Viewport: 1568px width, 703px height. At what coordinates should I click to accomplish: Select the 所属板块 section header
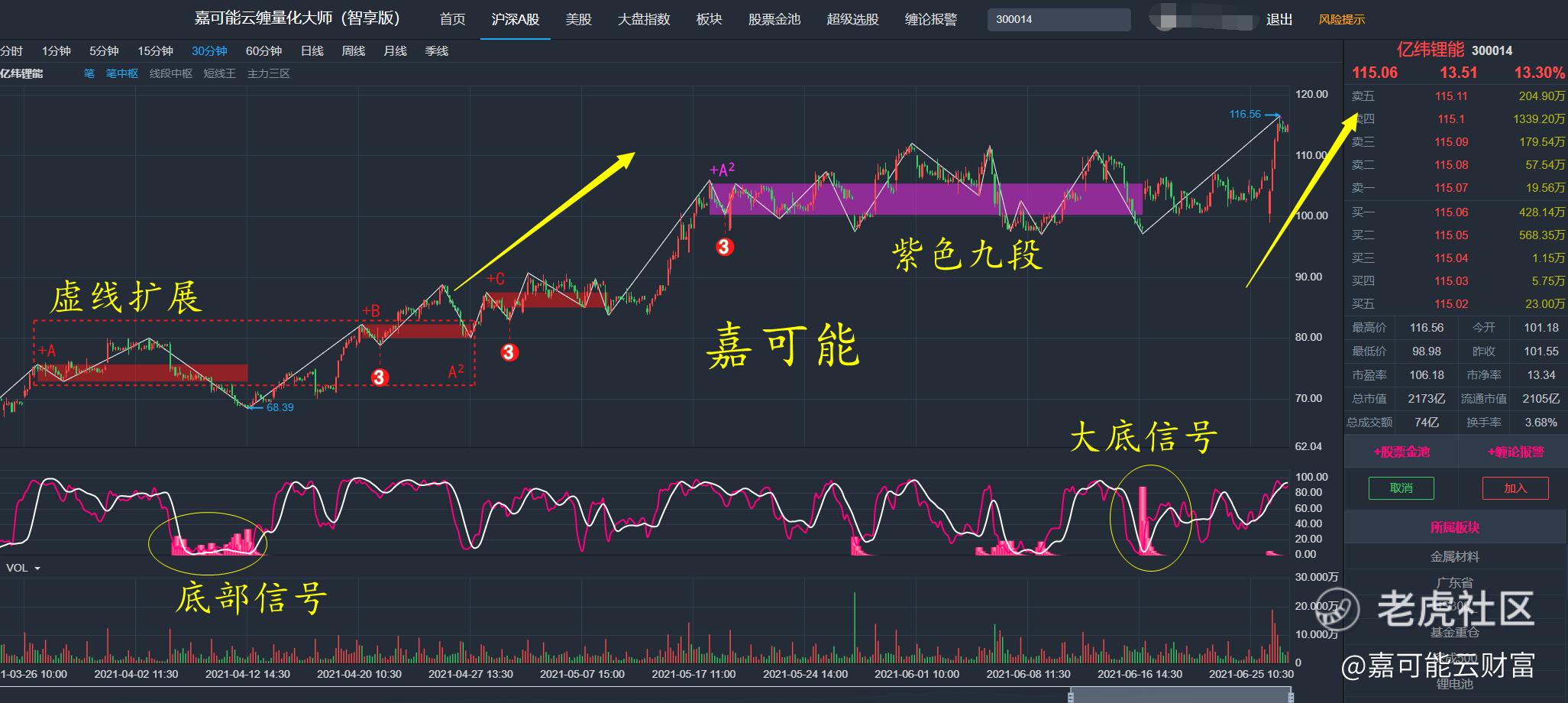pos(1454,527)
